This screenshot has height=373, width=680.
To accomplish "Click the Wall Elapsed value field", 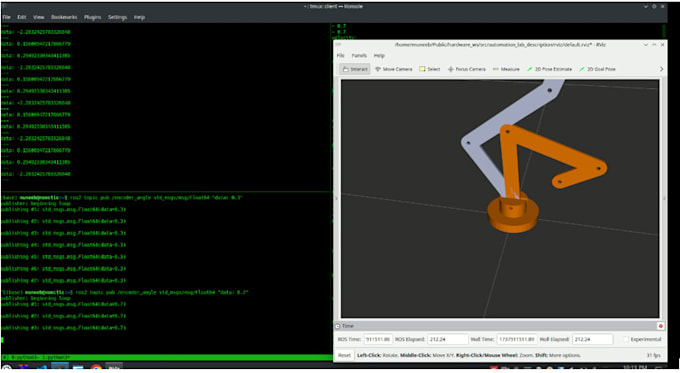I will [592, 339].
